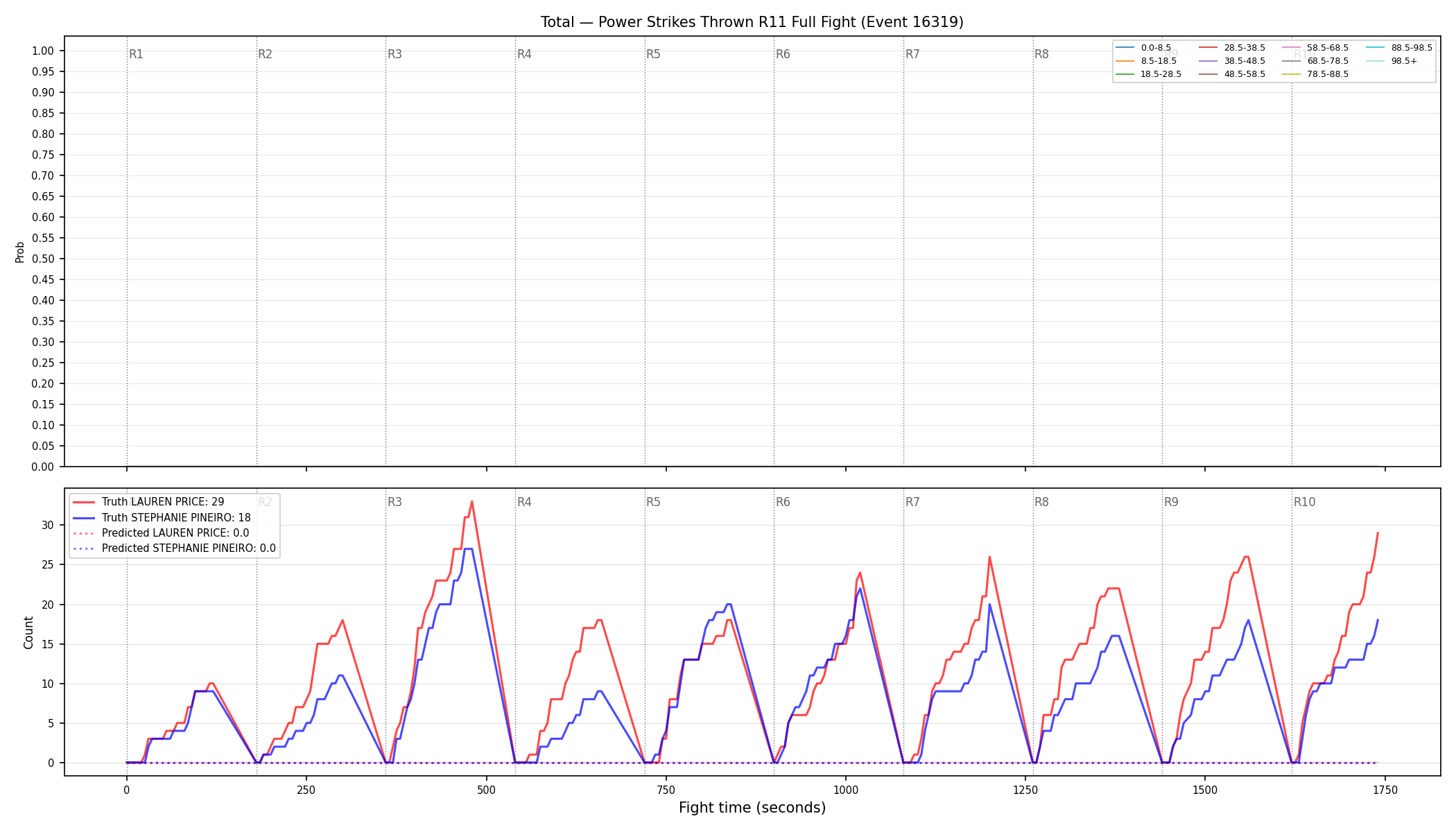Click the R4 round label in top chart
Screen dimensions: 1456x832
point(524,54)
